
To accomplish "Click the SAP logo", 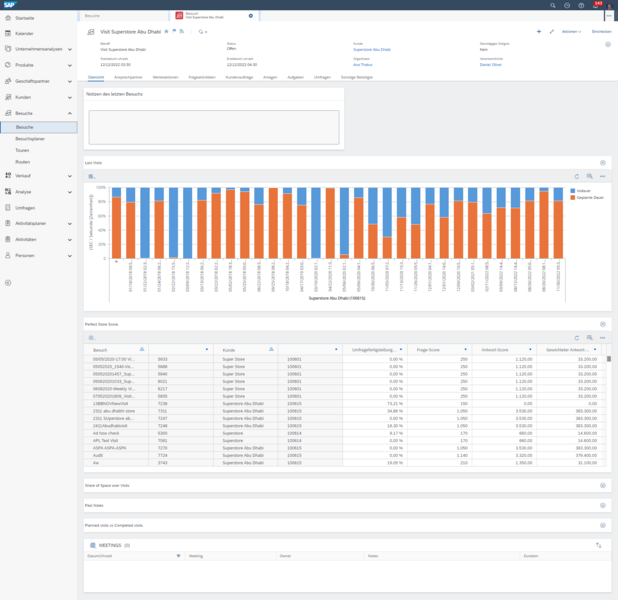I will click(9, 5).
